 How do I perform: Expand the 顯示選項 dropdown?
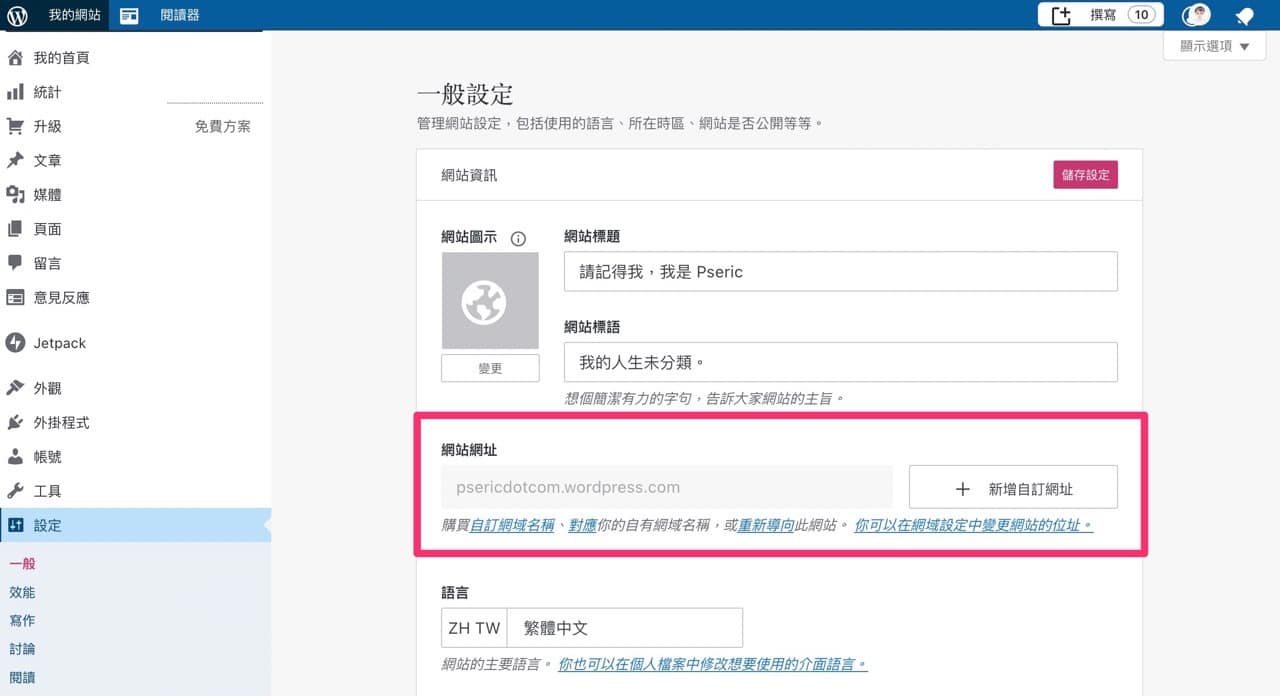[1215, 46]
